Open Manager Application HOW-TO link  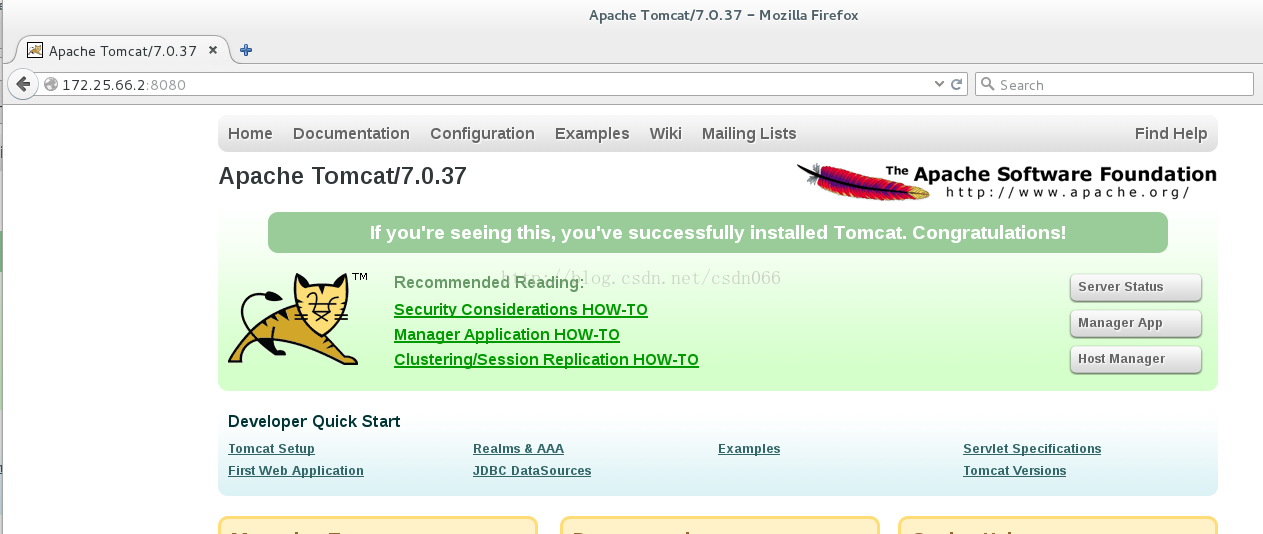tap(507, 335)
